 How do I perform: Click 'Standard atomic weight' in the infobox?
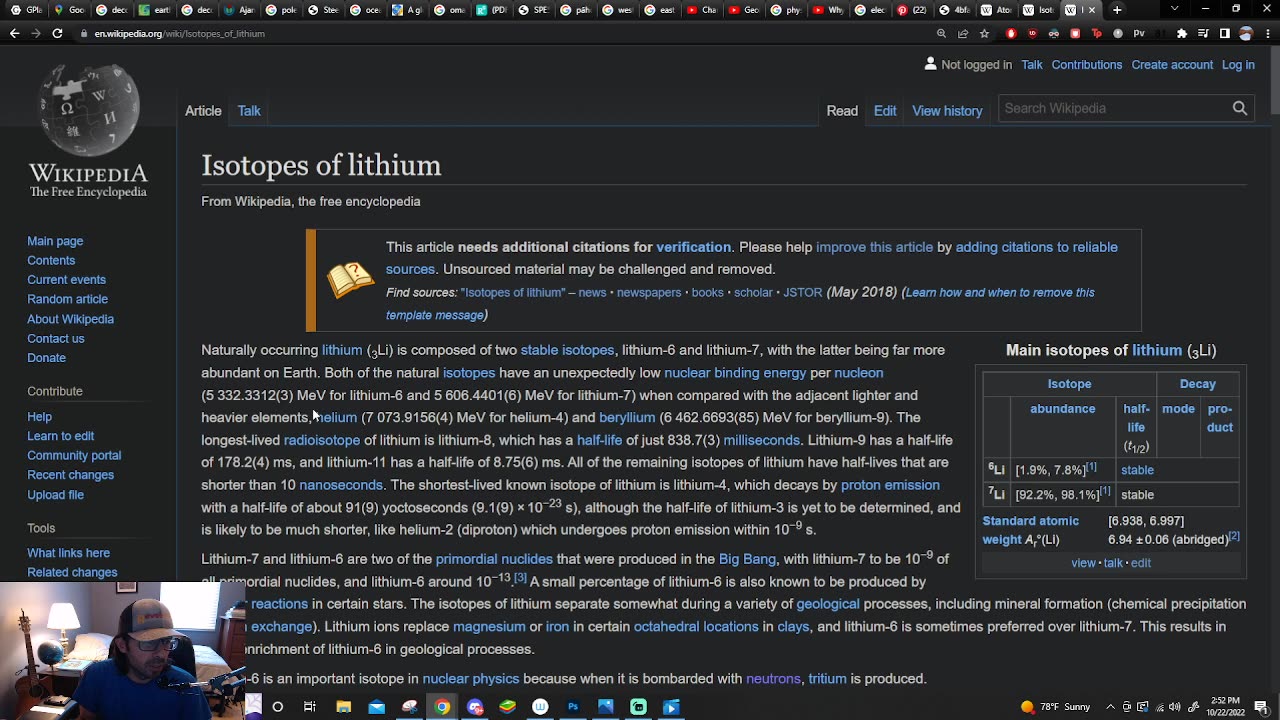click(1030, 530)
